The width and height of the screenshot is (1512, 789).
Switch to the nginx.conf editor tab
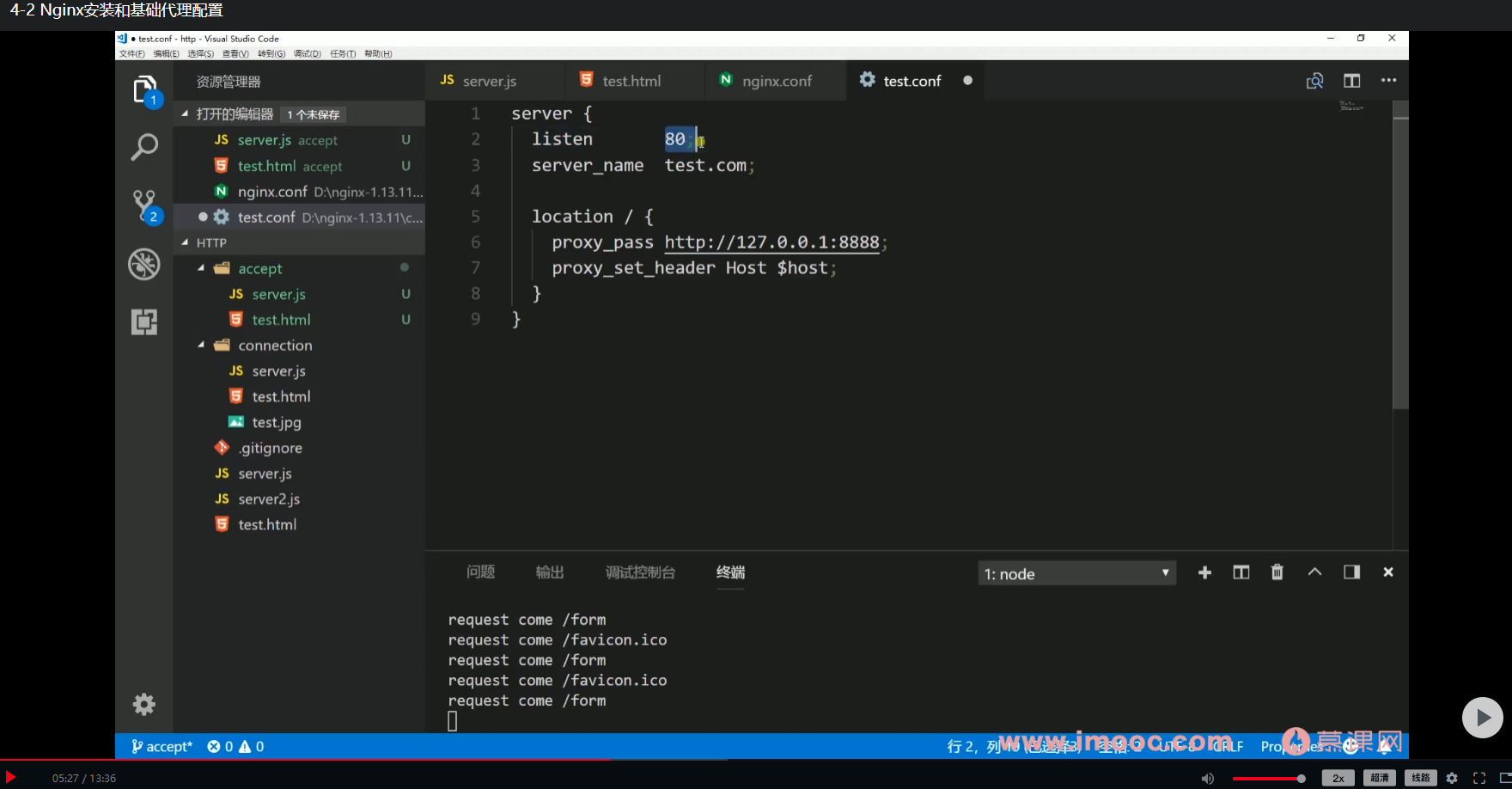click(775, 81)
